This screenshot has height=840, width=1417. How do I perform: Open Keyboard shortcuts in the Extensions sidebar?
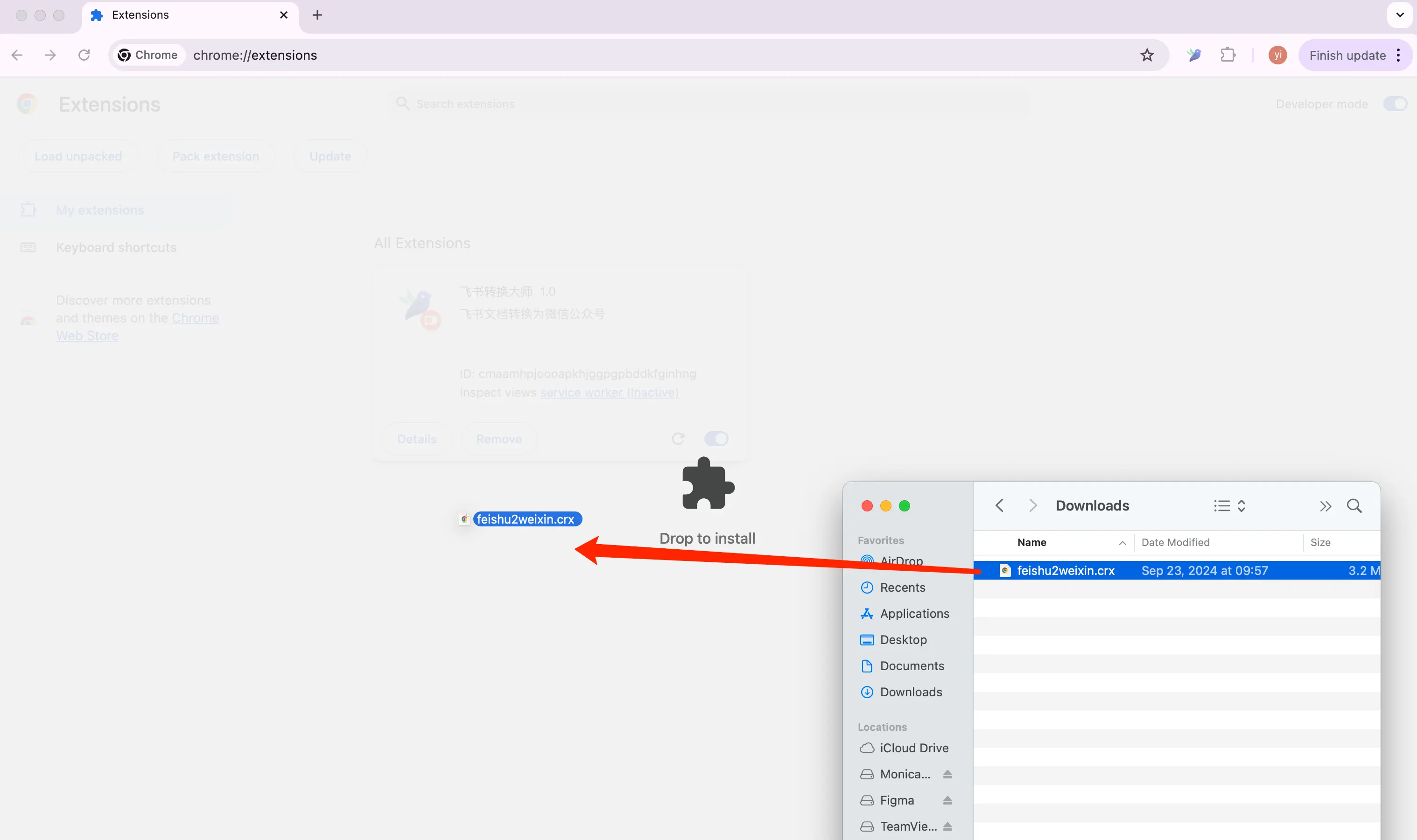[116, 247]
